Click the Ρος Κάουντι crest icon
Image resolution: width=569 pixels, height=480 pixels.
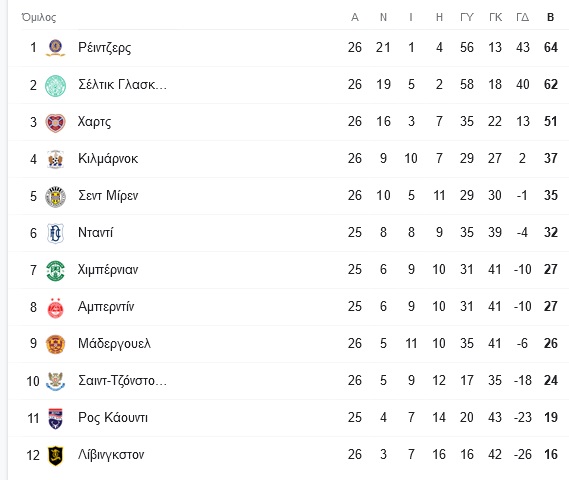point(56,418)
